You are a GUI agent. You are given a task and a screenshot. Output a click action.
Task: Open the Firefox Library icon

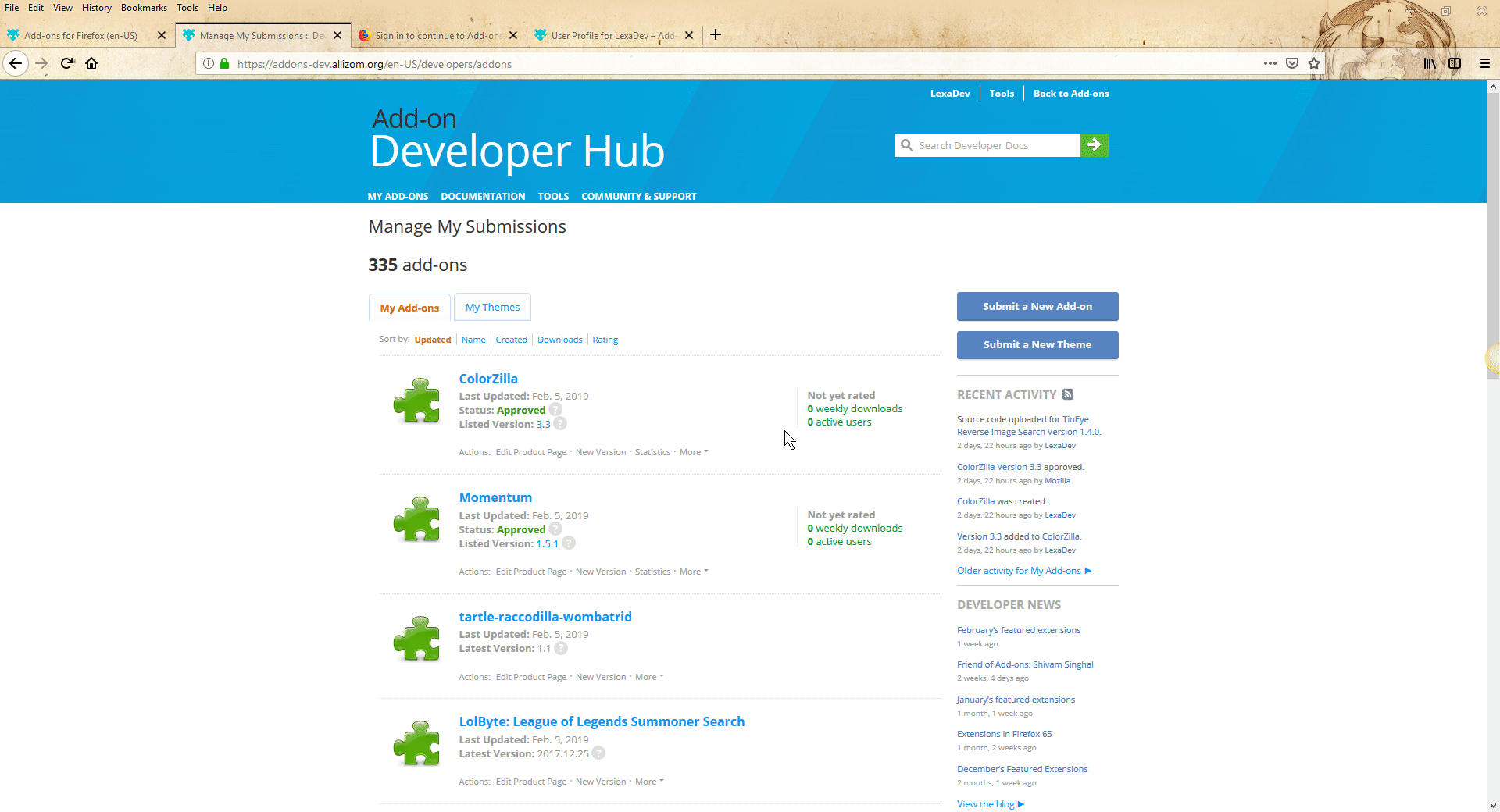(1430, 63)
